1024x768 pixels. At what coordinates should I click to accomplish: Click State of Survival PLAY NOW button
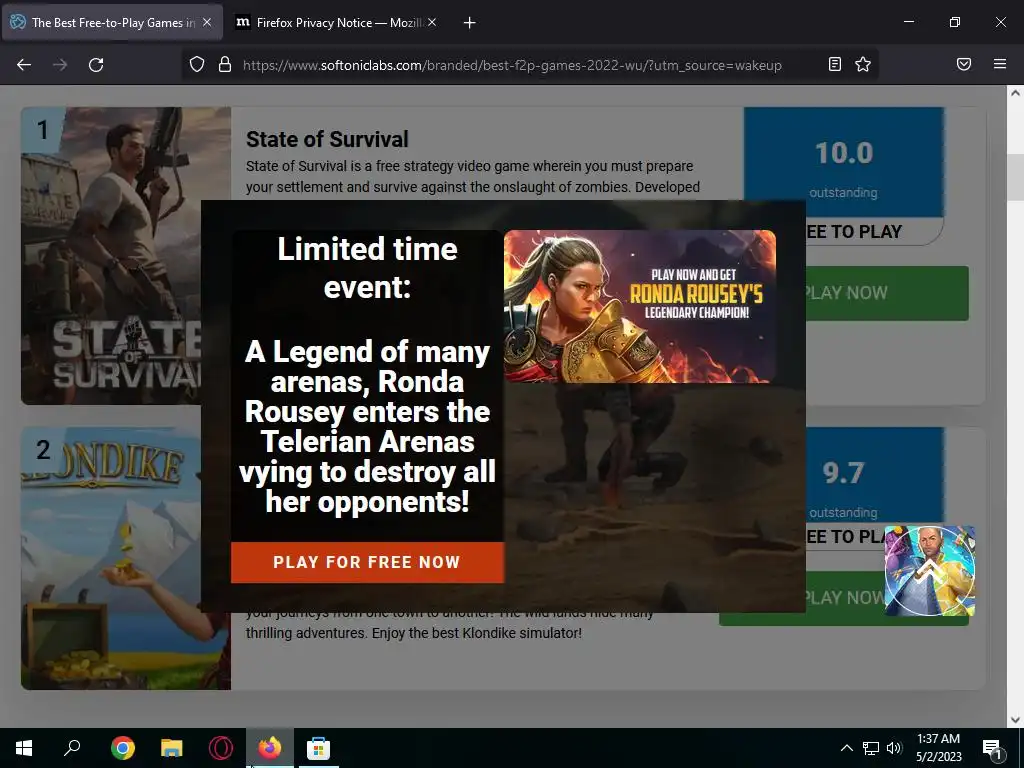click(887, 293)
